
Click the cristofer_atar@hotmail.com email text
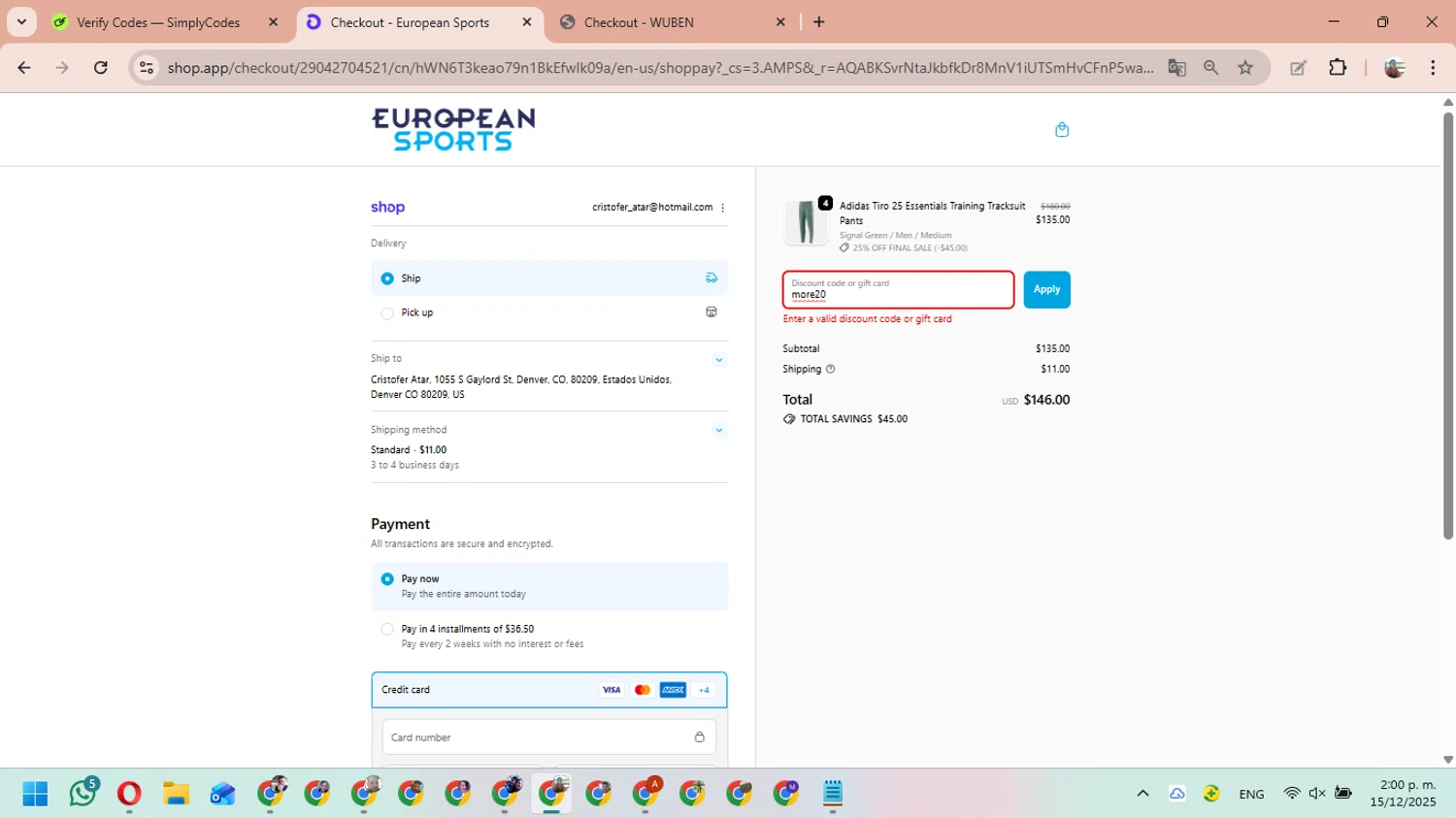tap(652, 208)
